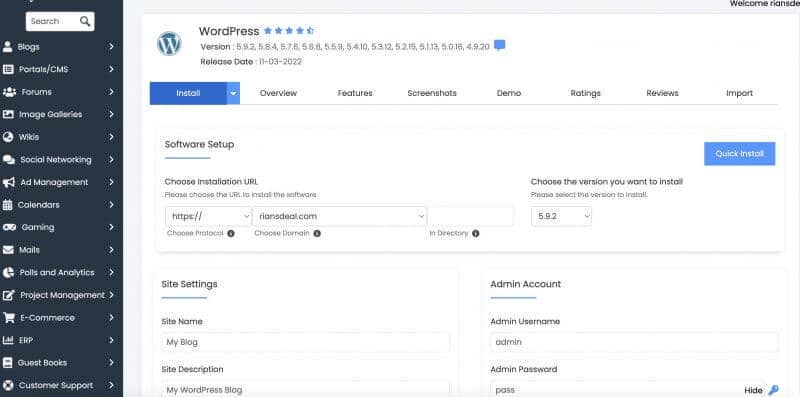Screen dimensions: 800x397
Task: Switch to the Screenshots tab
Action: (432, 93)
